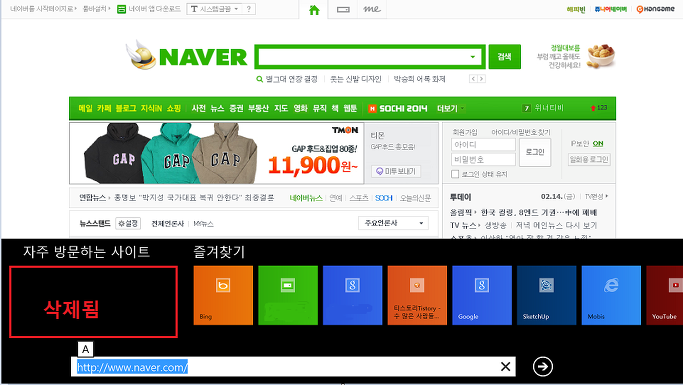Open 회원가입 link
The width and height of the screenshot is (683, 385).
[465, 132]
